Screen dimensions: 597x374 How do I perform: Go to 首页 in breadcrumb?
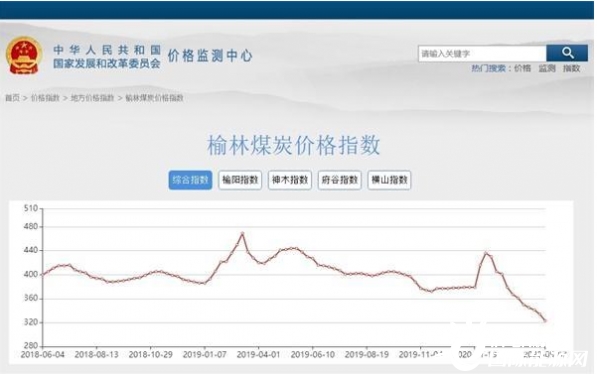[x=12, y=98]
